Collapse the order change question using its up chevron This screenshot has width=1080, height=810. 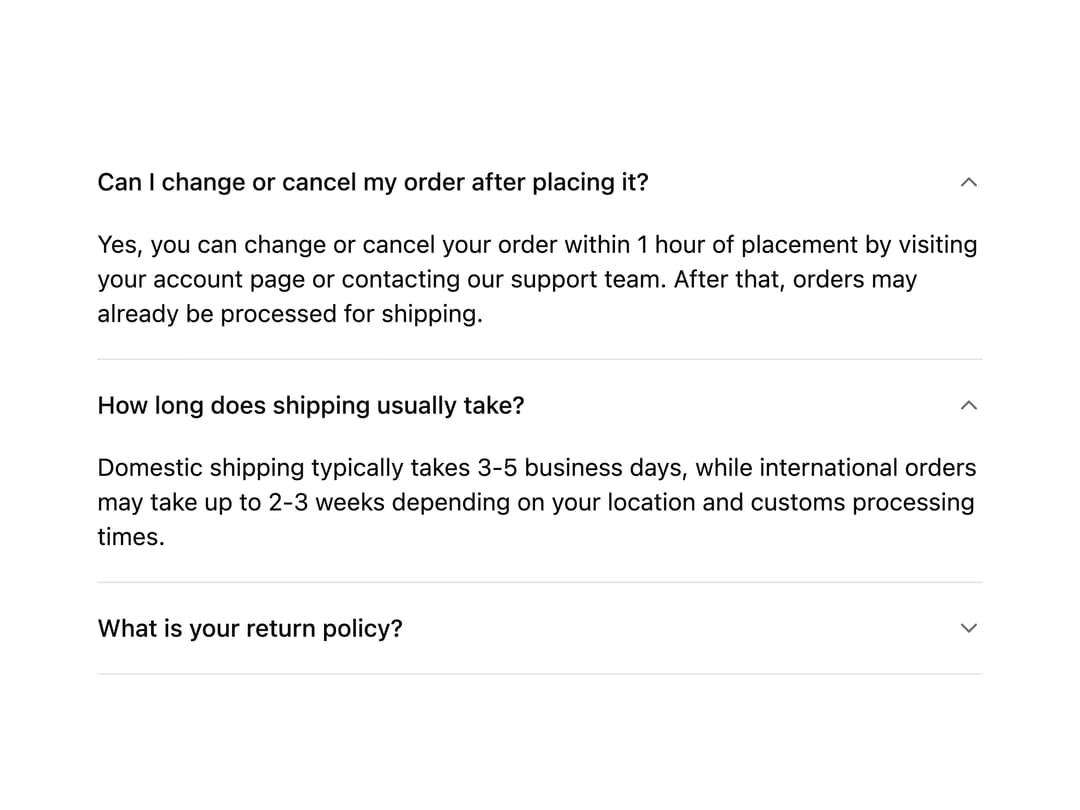click(x=968, y=183)
